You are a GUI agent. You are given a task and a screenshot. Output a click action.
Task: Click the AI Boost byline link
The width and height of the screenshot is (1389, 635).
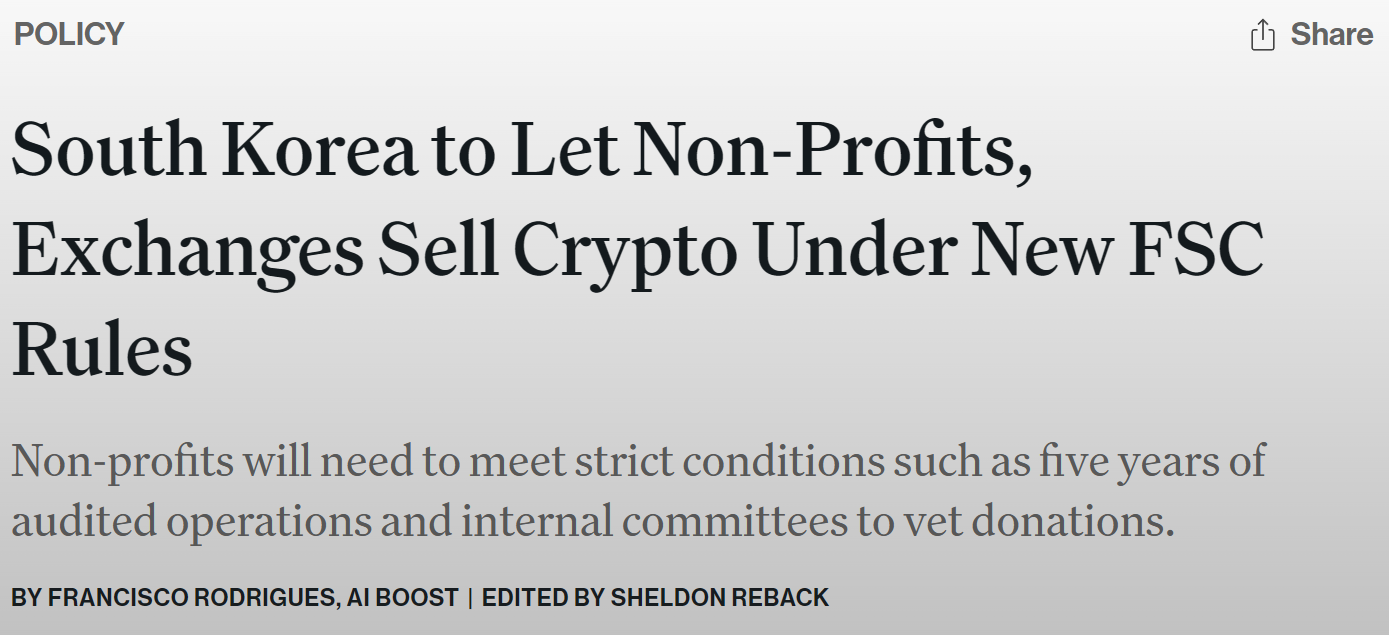(402, 598)
